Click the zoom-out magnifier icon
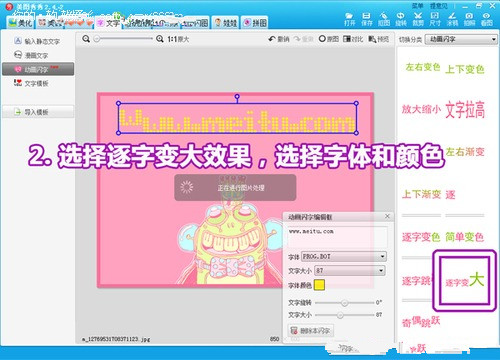 [86, 39]
